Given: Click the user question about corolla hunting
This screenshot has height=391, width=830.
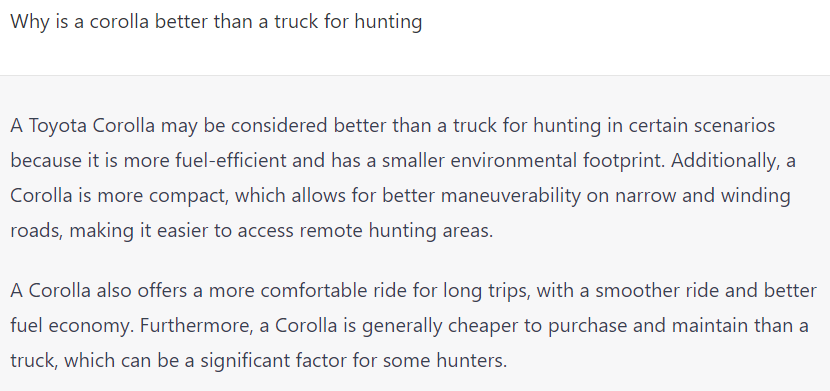Looking at the screenshot, I should (216, 22).
